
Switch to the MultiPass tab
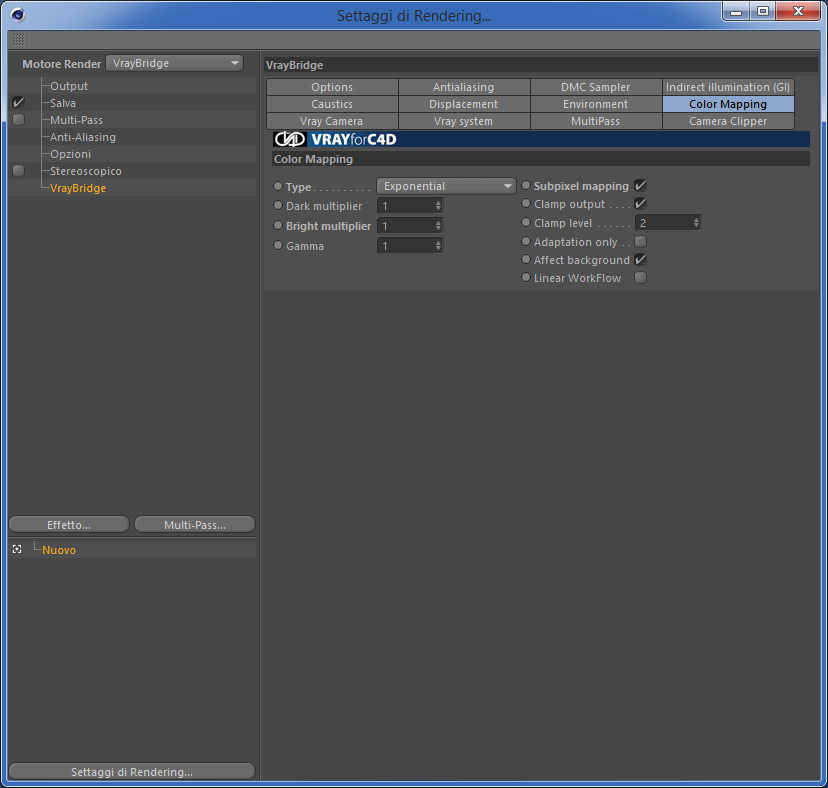[596, 121]
